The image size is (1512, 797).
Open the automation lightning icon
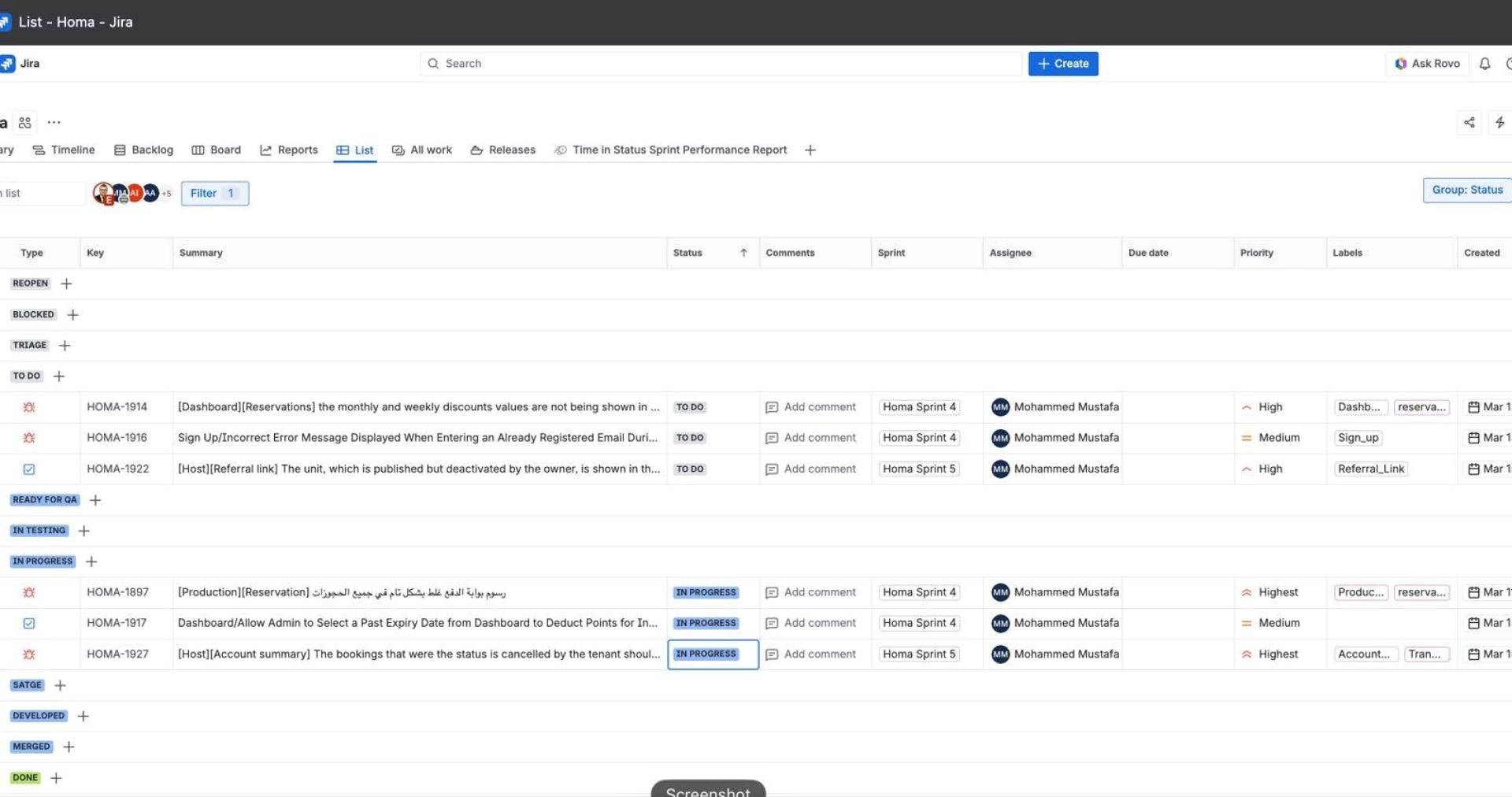pos(1499,122)
